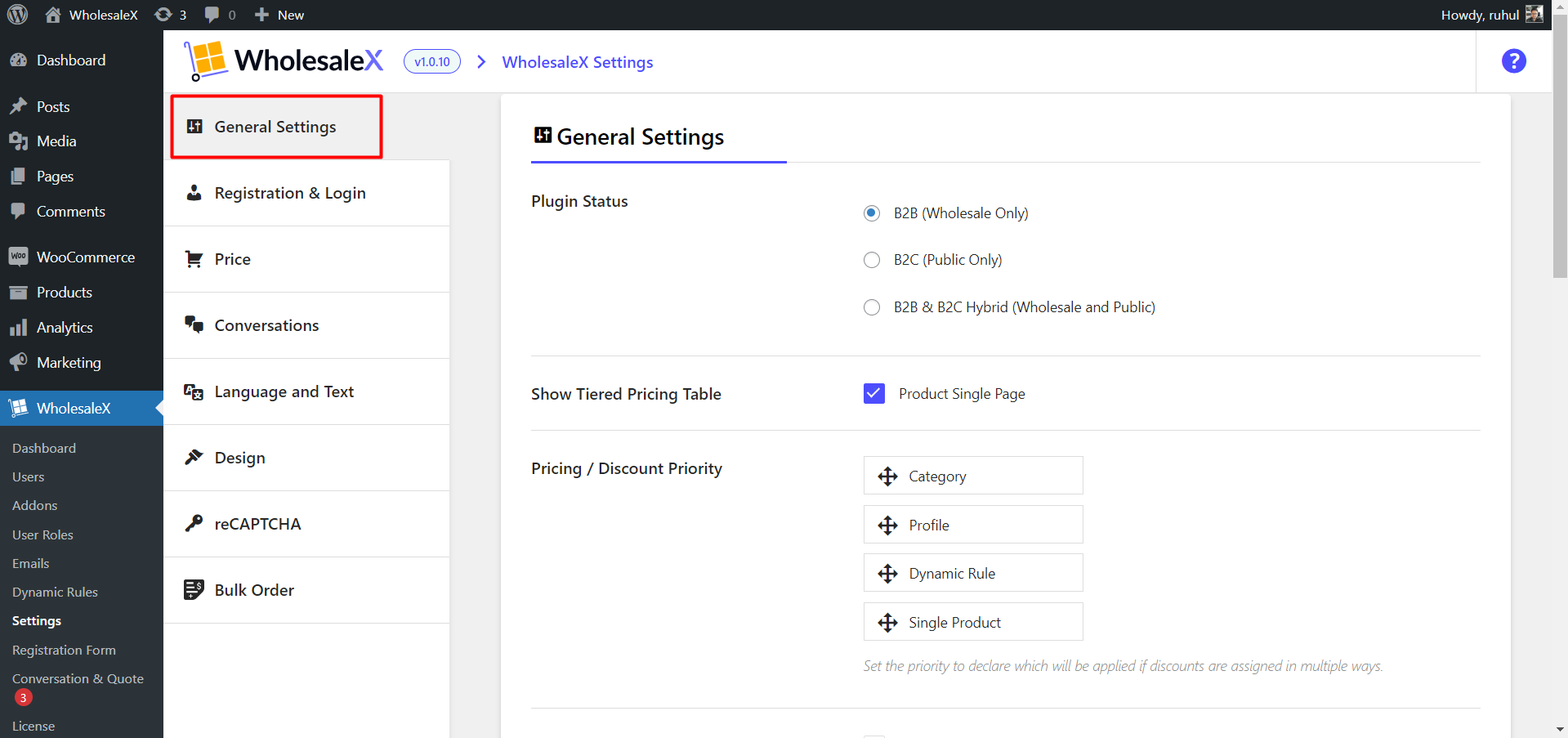Select B2B & B2C Hybrid radio button
Screen dimensions: 1568x738
click(x=872, y=307)
